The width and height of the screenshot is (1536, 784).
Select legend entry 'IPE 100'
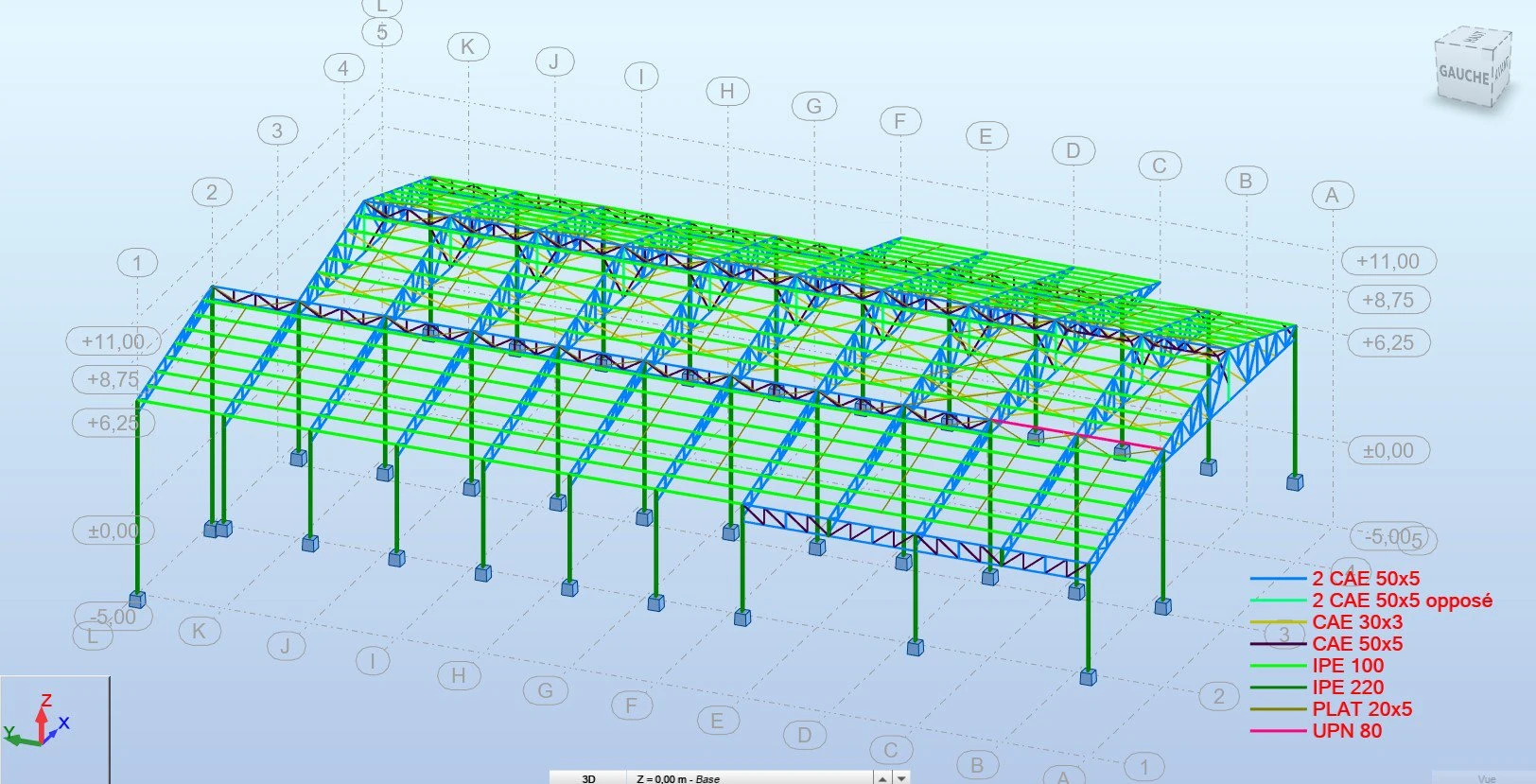click(x=1348, y=666)
